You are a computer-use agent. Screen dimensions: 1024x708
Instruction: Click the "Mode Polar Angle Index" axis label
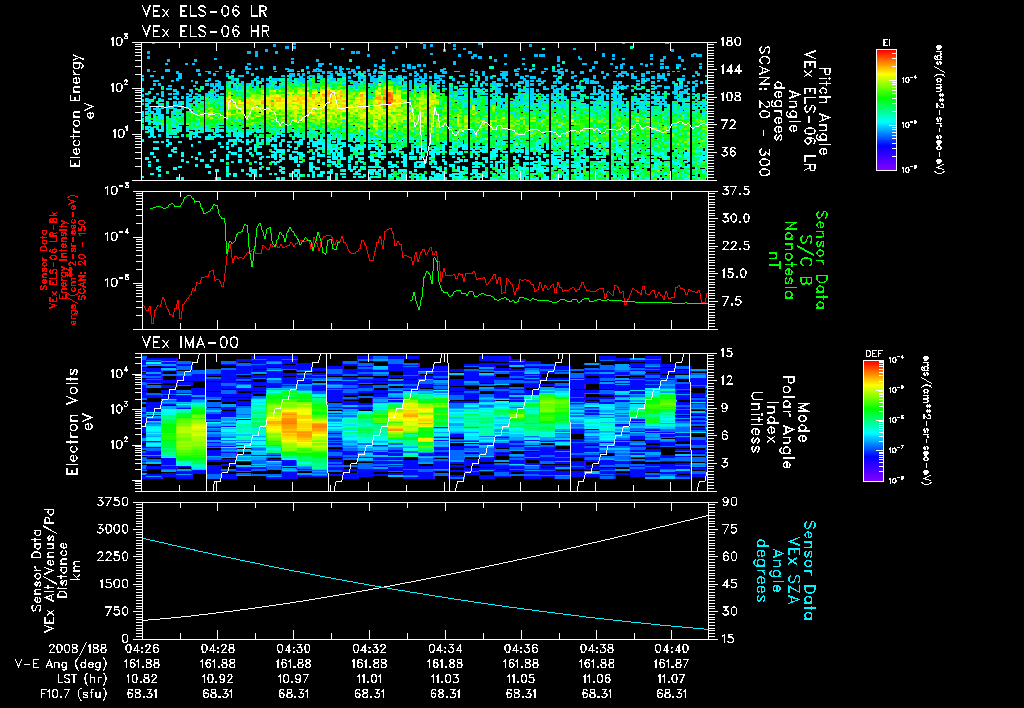pos(779,422)
